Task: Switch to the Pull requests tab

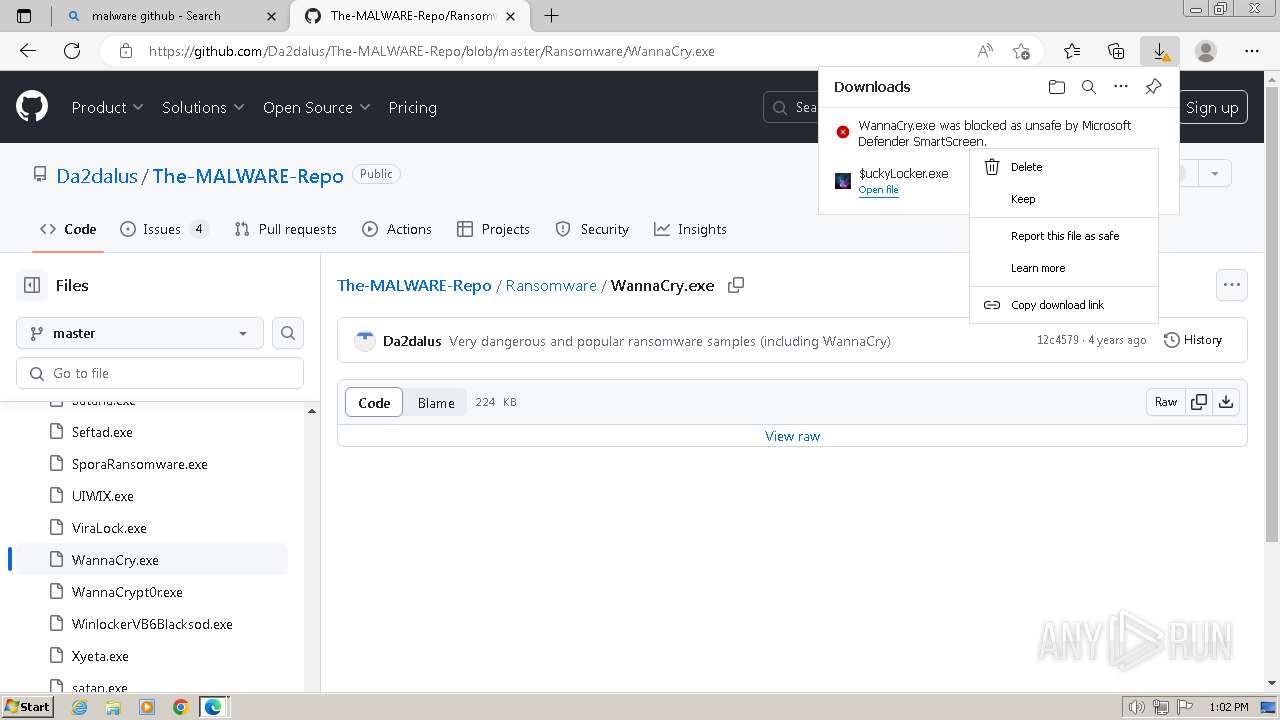Action: coord(286,229)
